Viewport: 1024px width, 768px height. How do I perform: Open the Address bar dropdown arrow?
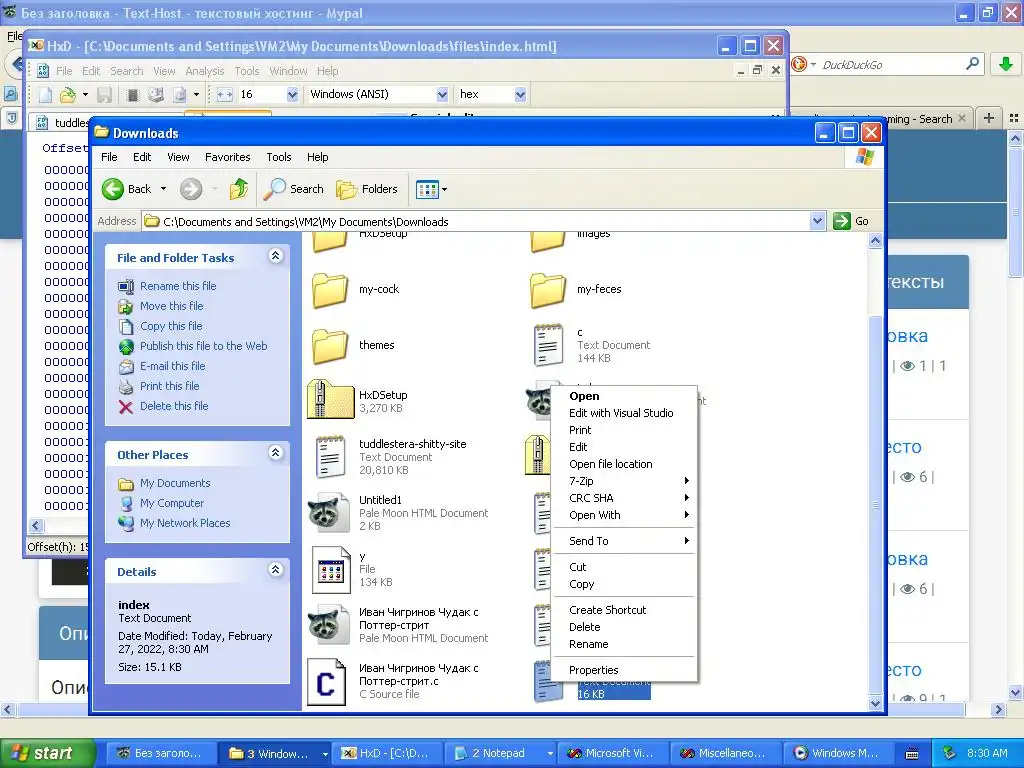[x=817, y=221]
